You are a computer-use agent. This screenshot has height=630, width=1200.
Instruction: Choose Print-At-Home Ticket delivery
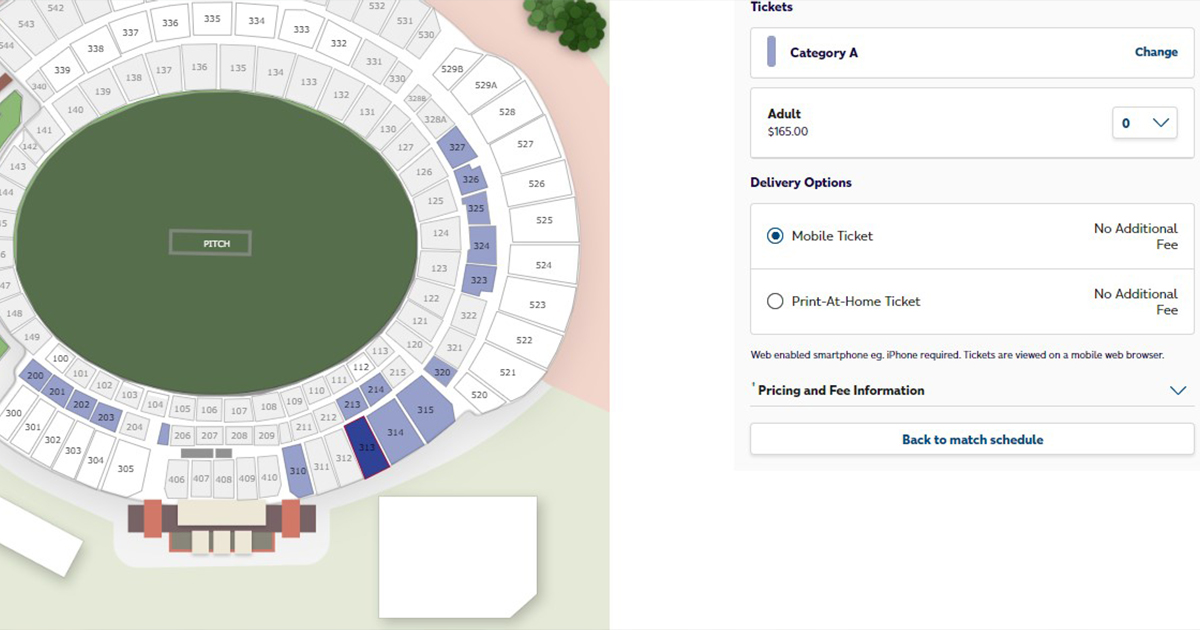coord(775,301)
